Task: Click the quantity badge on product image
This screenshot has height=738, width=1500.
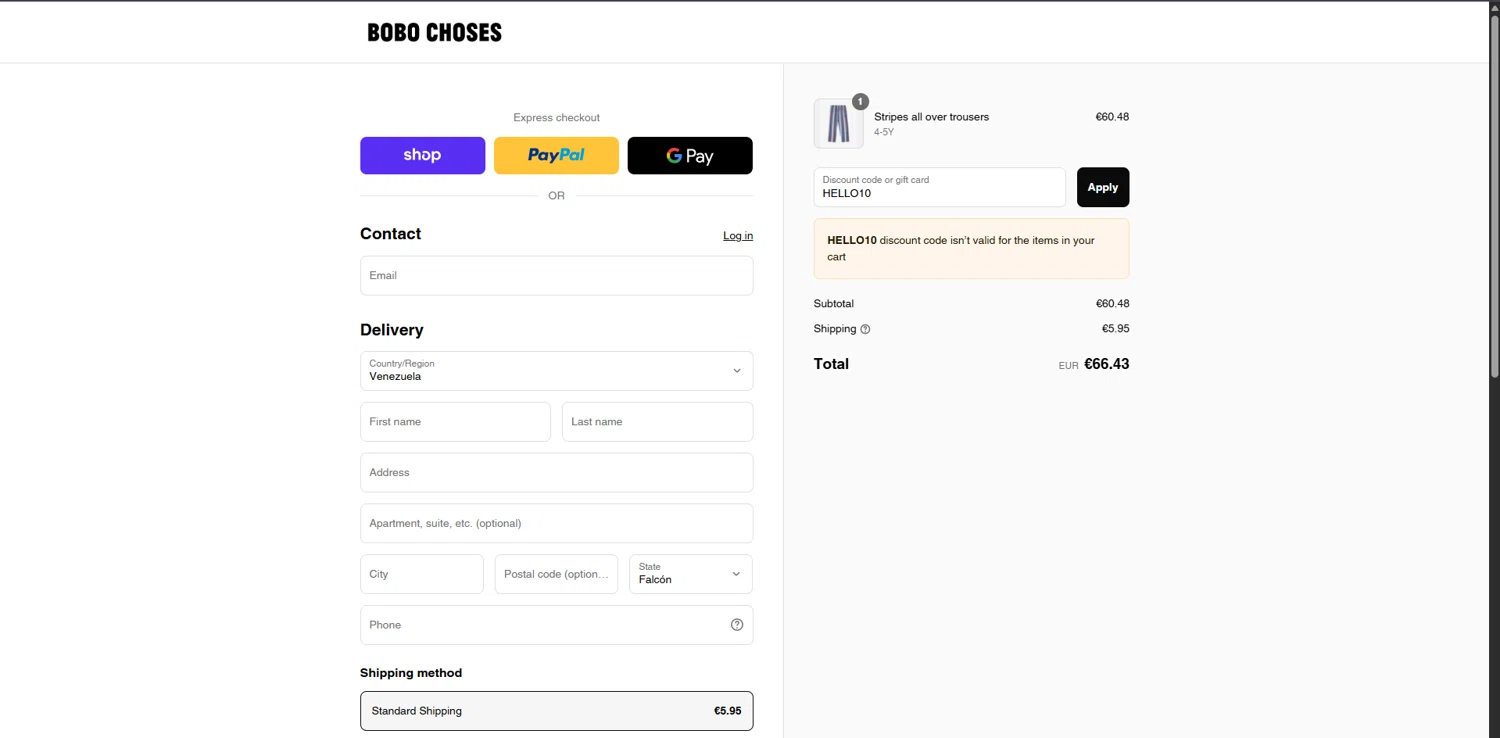Action: [860, 101]
